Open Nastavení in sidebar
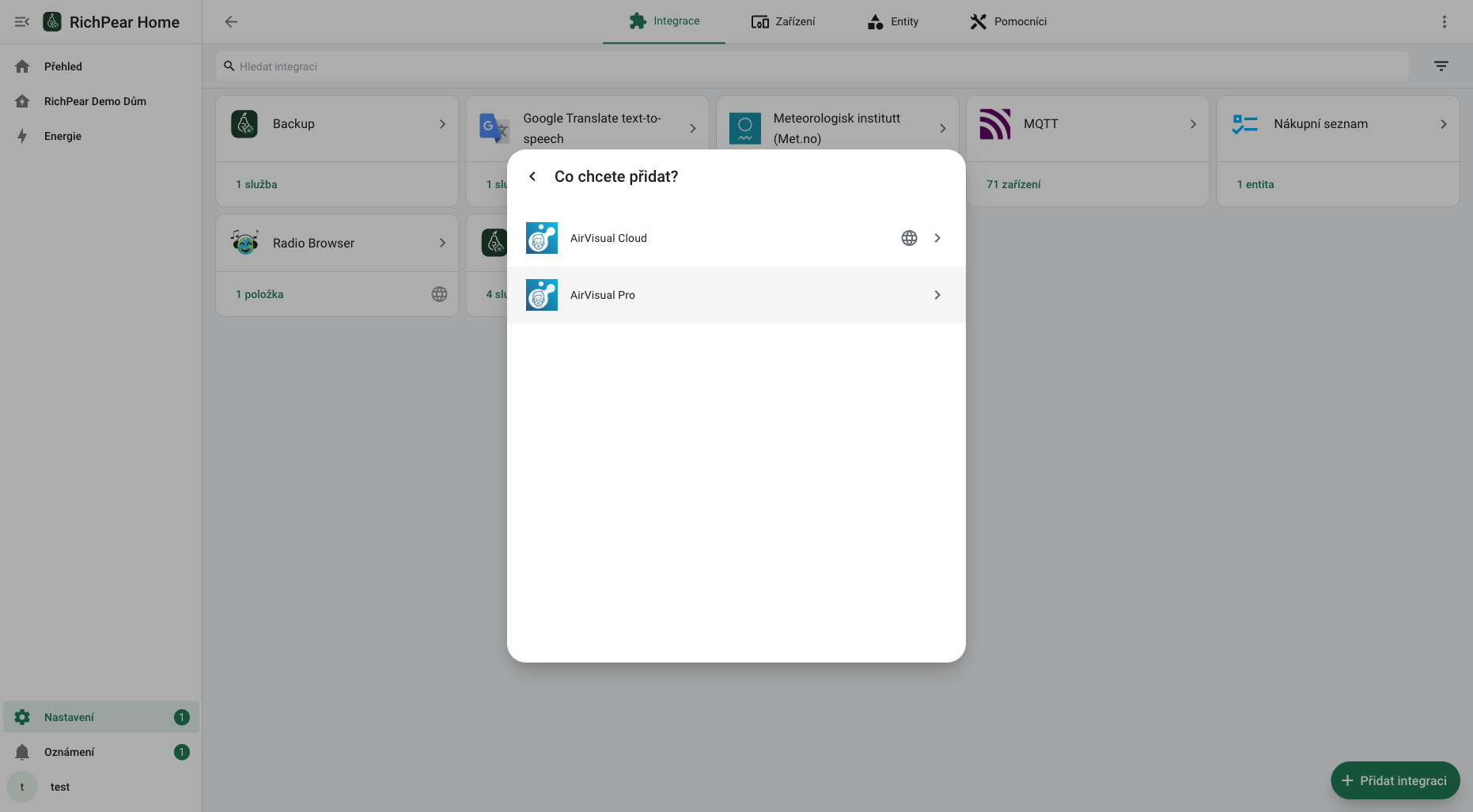Viewport: 1473px width, 812px height. [x=101, y=717]
